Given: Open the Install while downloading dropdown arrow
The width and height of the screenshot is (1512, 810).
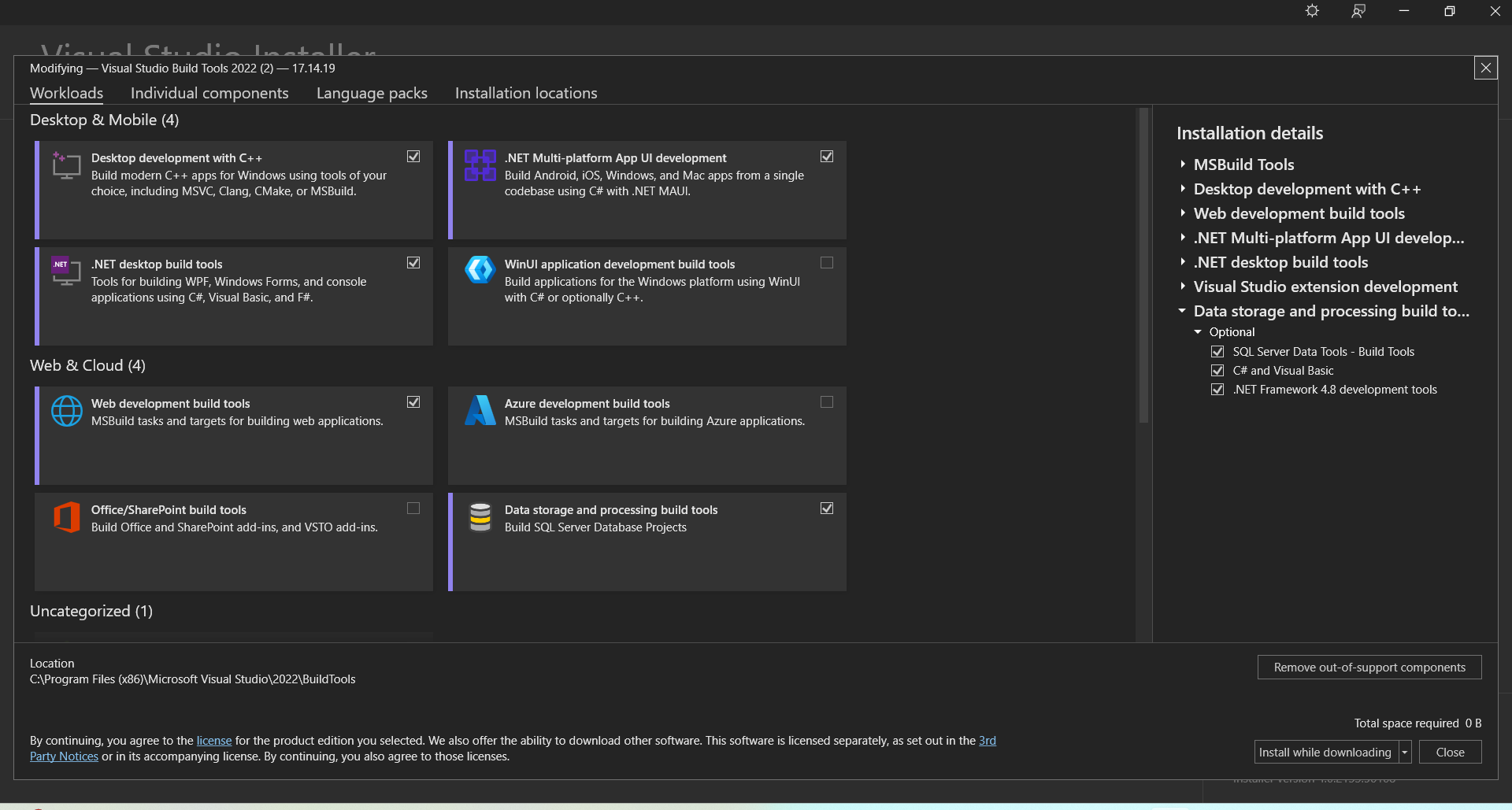Looking at the screenshot, I should tap(1405, 753).
